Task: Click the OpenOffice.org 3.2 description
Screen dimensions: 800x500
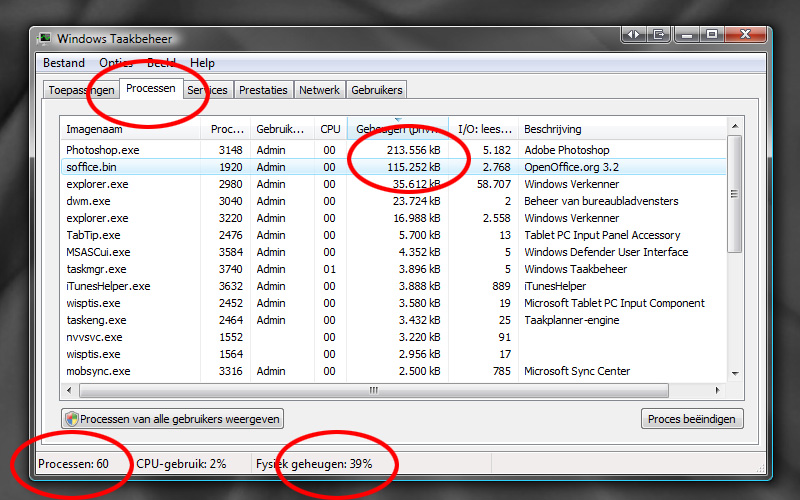Action: tap(571, 167)
